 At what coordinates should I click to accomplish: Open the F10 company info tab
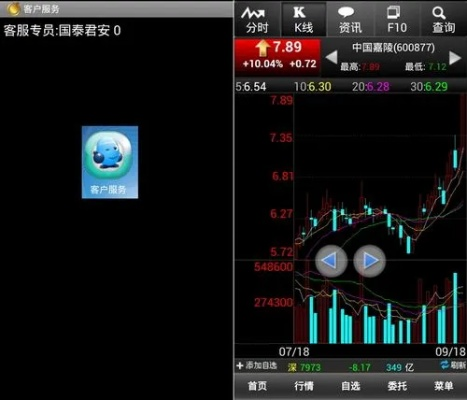click(x=397, y=20)
